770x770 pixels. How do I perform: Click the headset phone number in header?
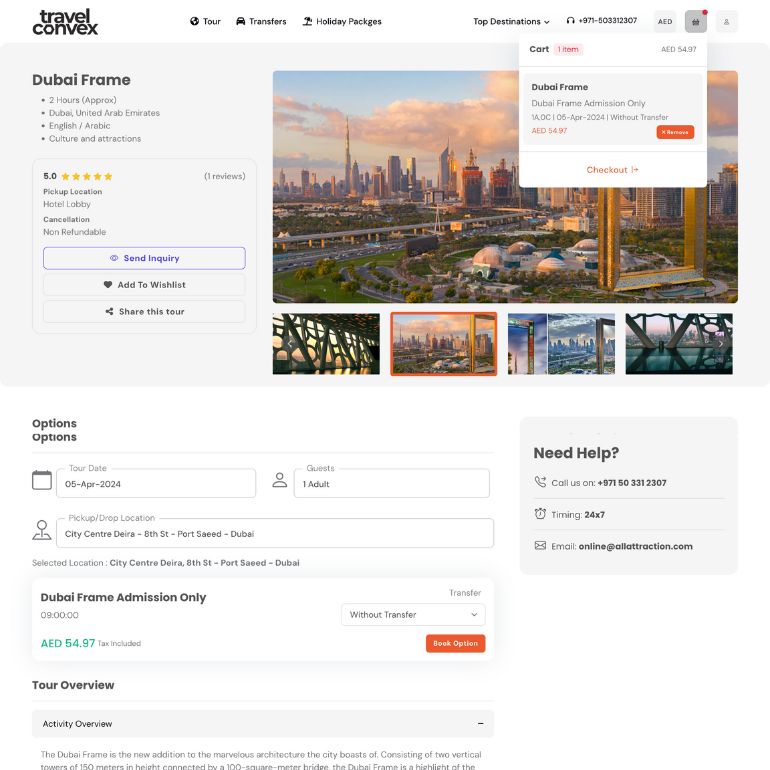tap(602, 21)
